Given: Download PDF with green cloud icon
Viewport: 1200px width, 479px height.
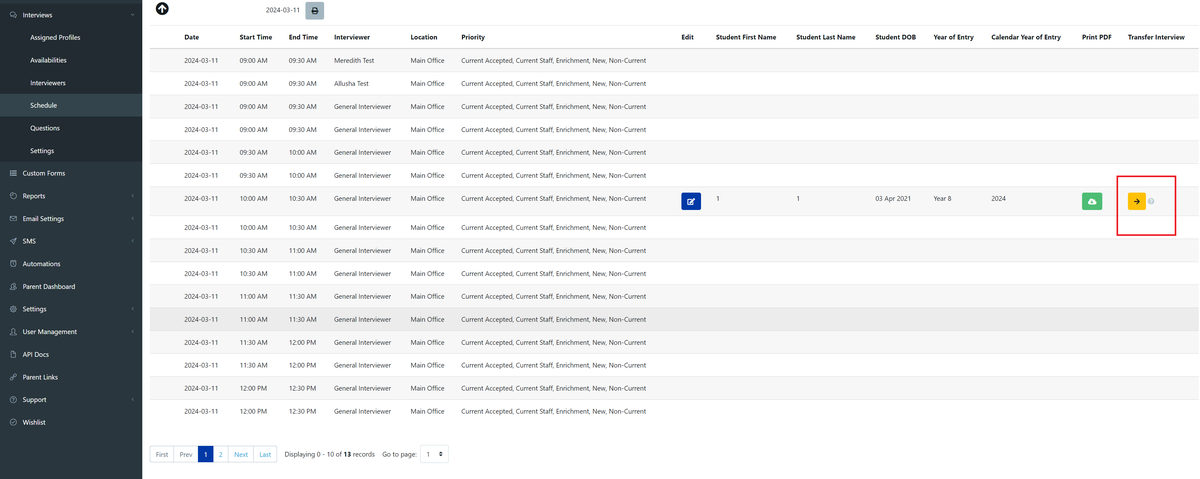Looking at the screenshot, I should [1092, 201].
